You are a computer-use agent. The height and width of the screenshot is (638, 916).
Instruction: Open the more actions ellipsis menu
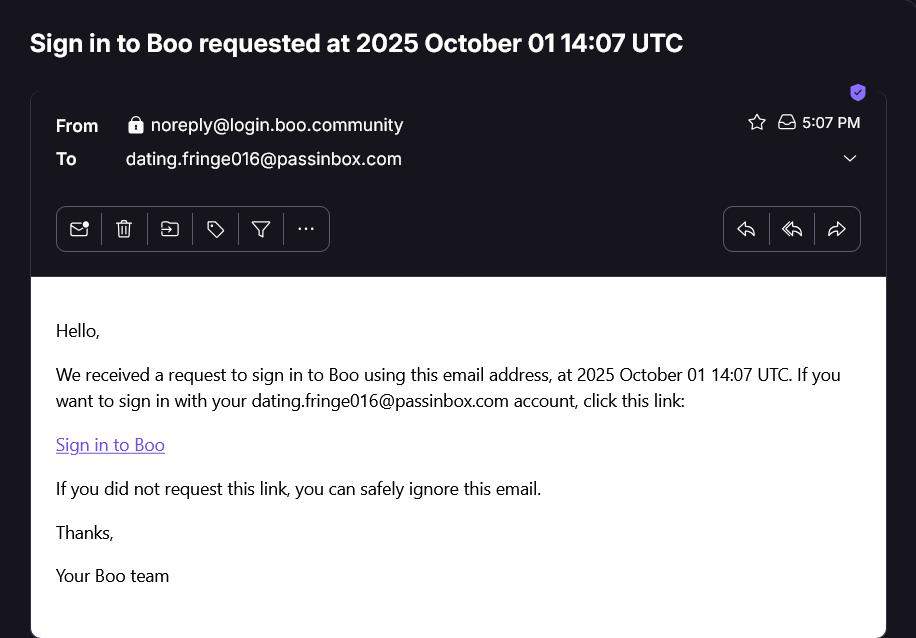pyautogui.click(x=306, y=229)
